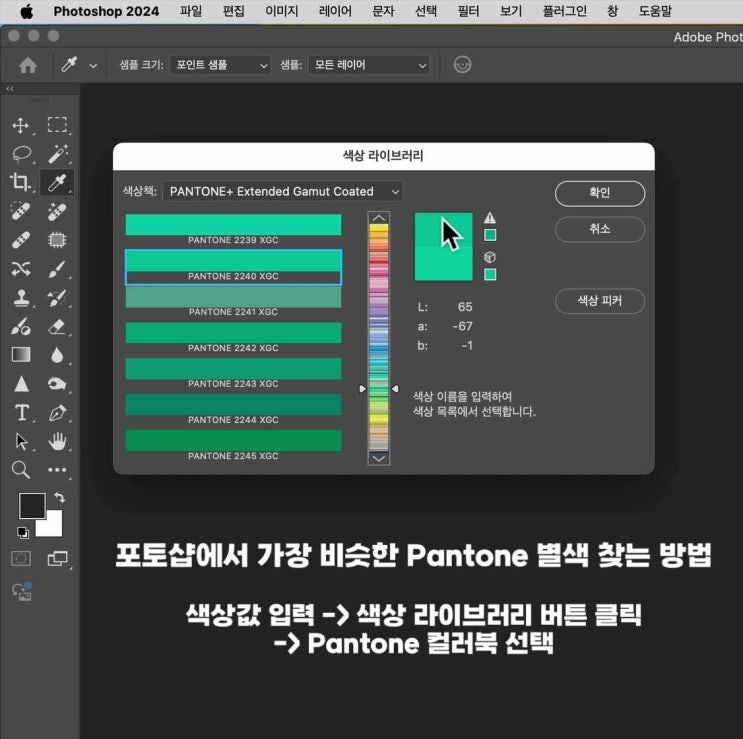The height and width of the screenshot is (739, 743).
Task: Select the Content-Aware Move tool
Action: pos(21,269)
